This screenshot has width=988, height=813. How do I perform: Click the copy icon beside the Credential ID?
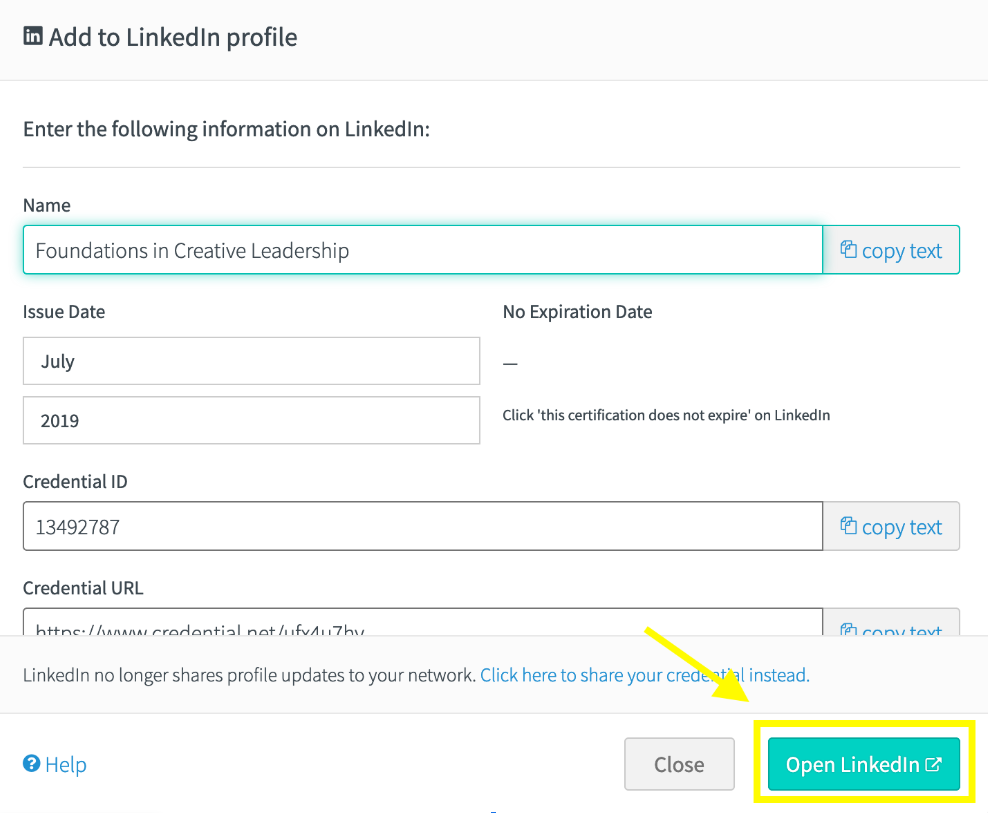(x=848, y=526)
